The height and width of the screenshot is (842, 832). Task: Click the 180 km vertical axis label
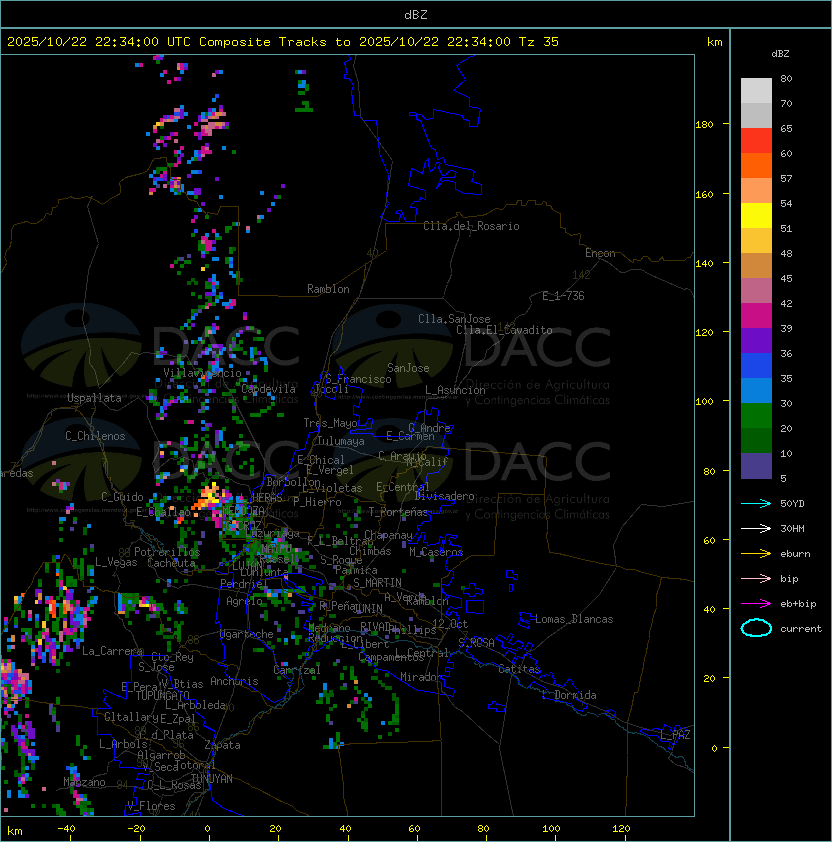704,125
